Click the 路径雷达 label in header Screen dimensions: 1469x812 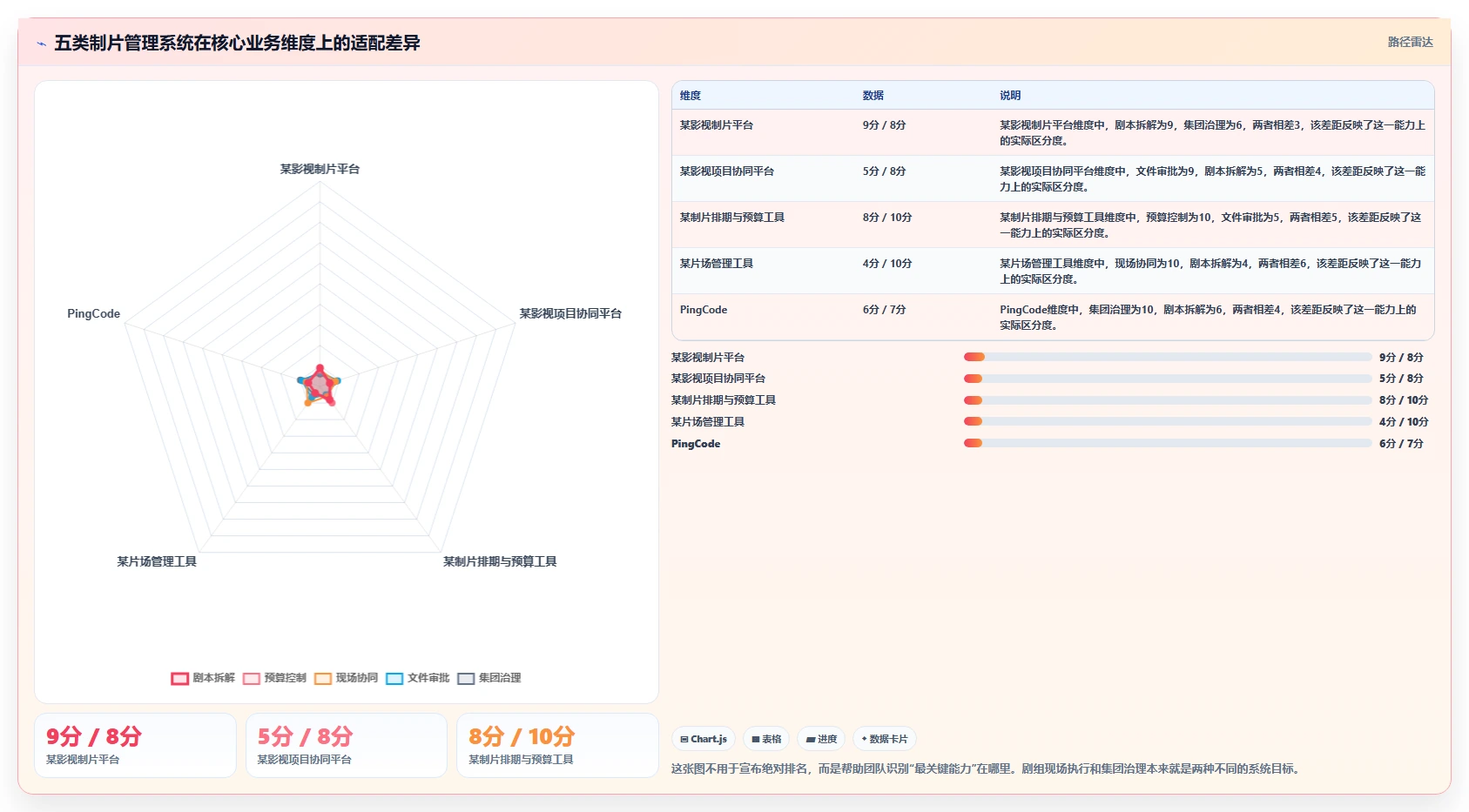click(1410, 42)
